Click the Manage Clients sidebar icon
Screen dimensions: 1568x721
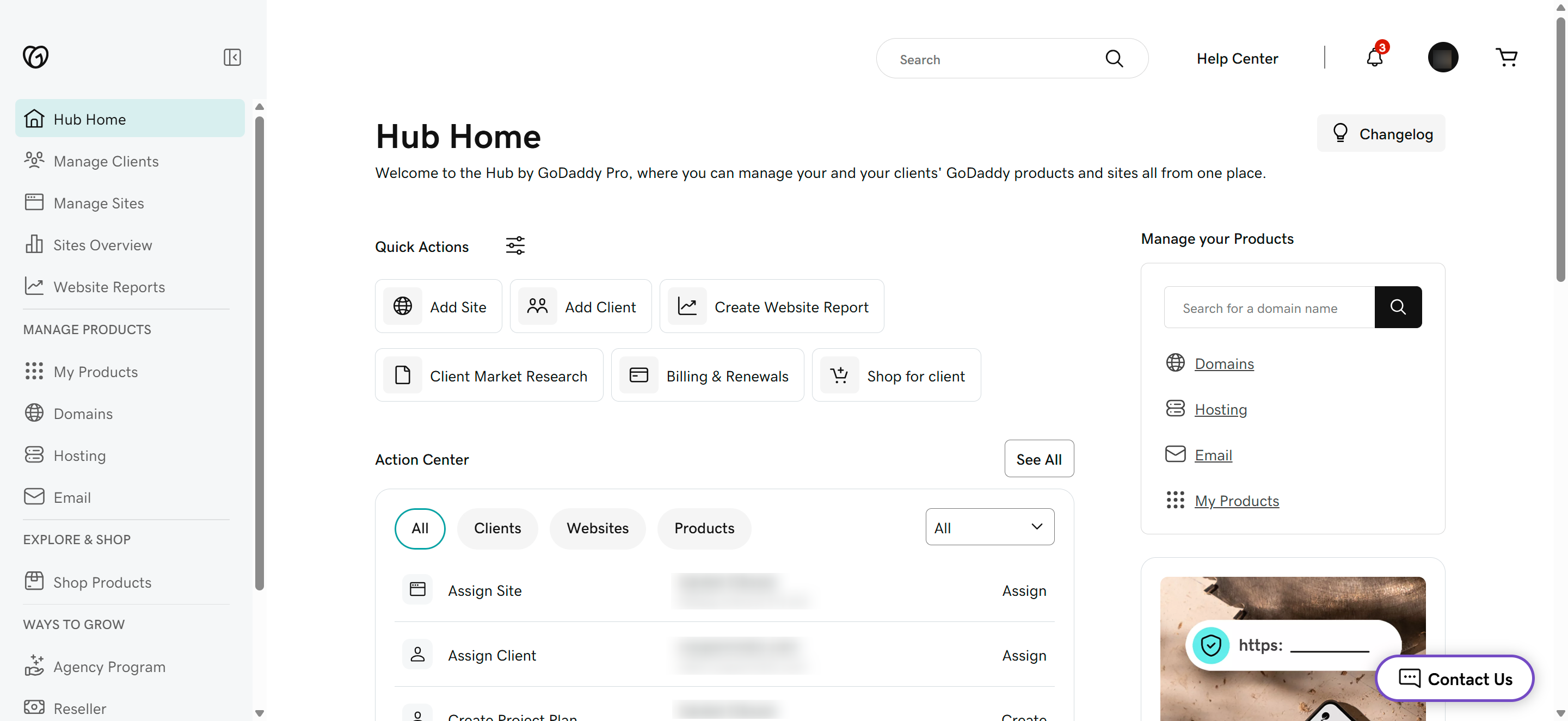tap(34, 160)
